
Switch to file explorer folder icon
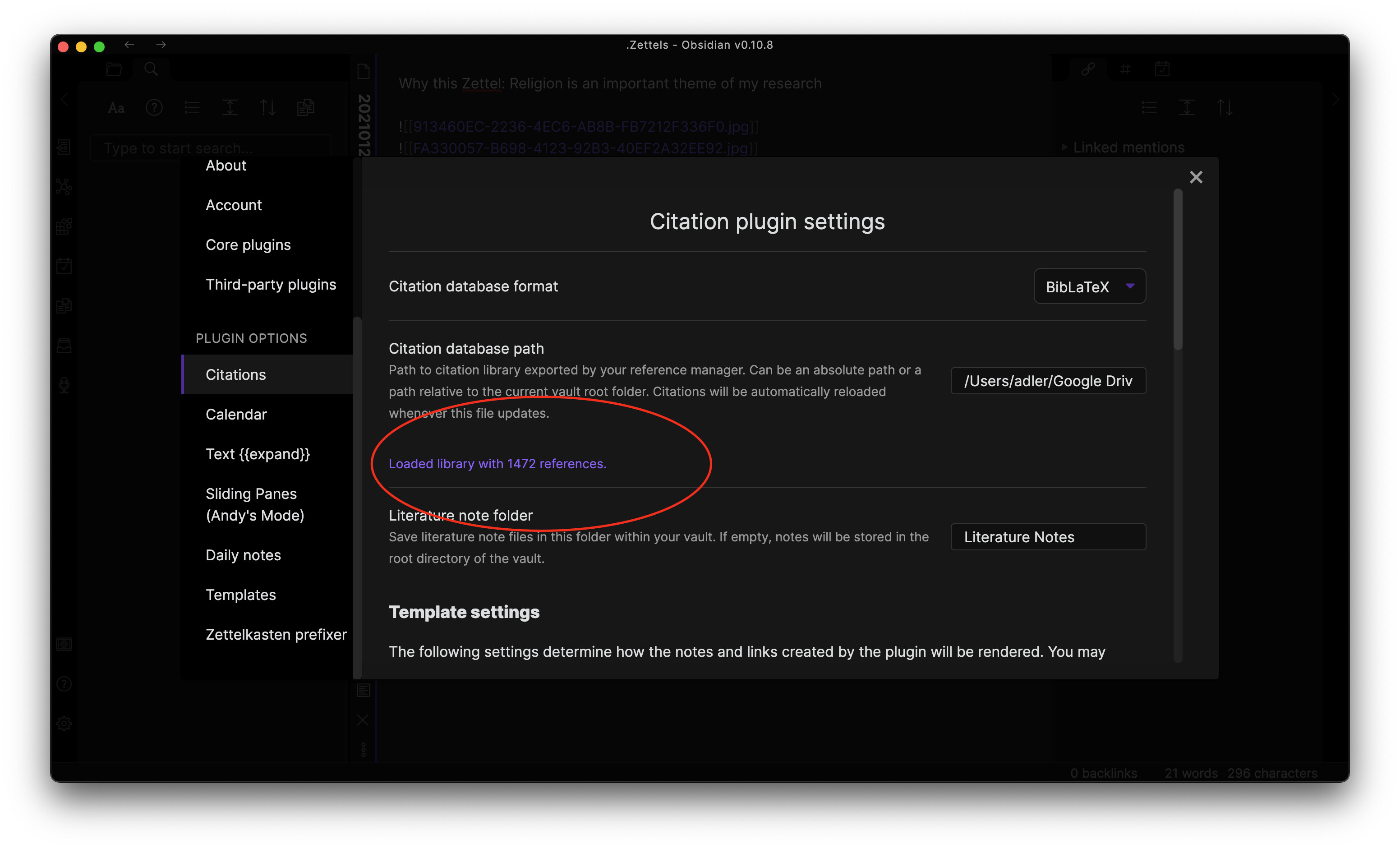tap(114, 69)
